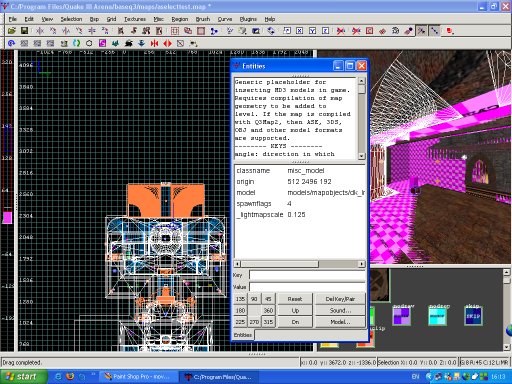Screen dimensions: 512x384
Task: Click the key list horizontal scrollbar thumb
Action: tap(280, 264)
